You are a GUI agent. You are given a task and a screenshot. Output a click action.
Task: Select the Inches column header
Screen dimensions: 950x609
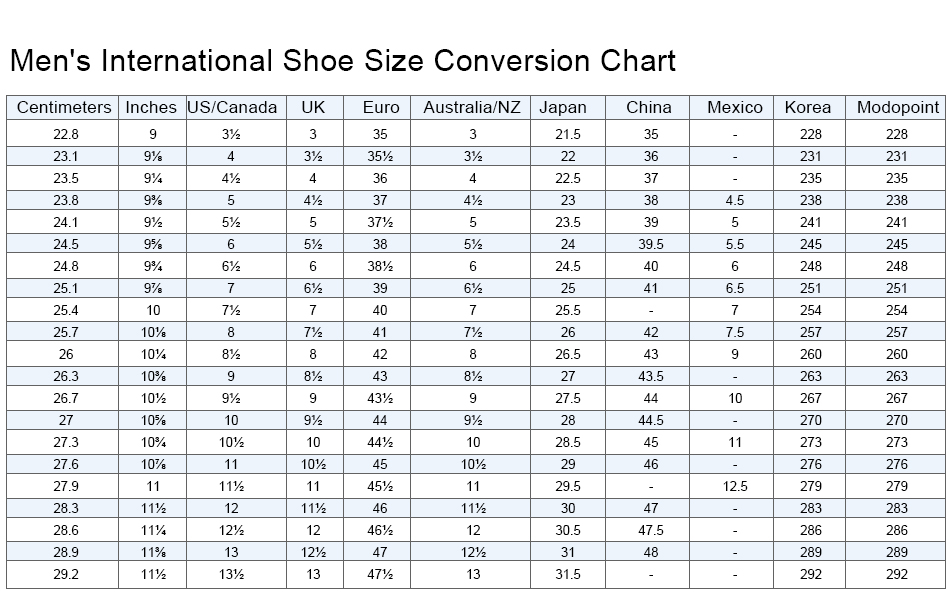click(151, 107)
